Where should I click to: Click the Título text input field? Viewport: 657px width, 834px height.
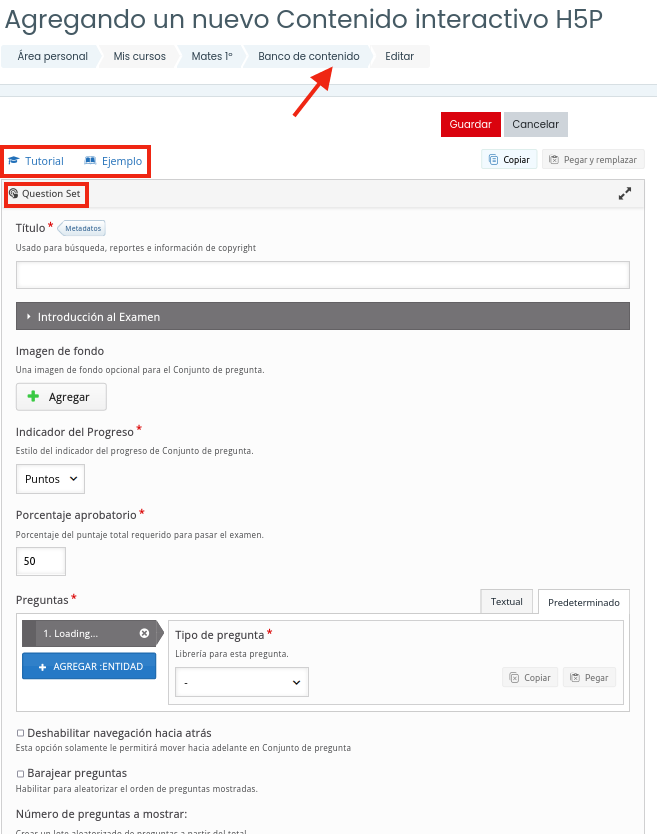coord(323,275)
